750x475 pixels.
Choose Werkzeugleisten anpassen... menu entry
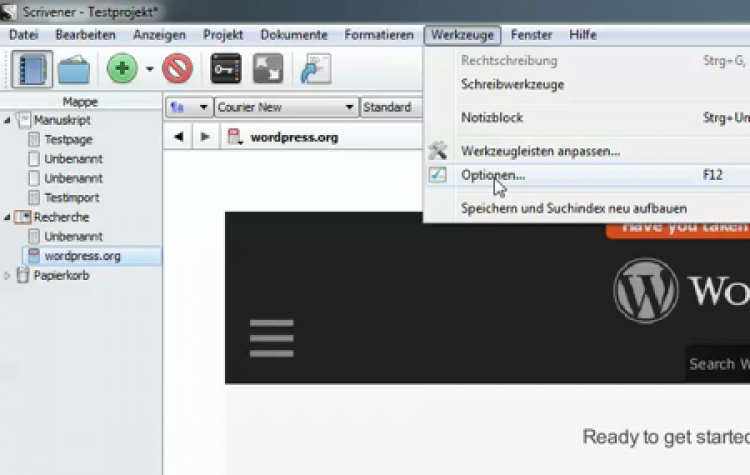[x=540, y=151]
